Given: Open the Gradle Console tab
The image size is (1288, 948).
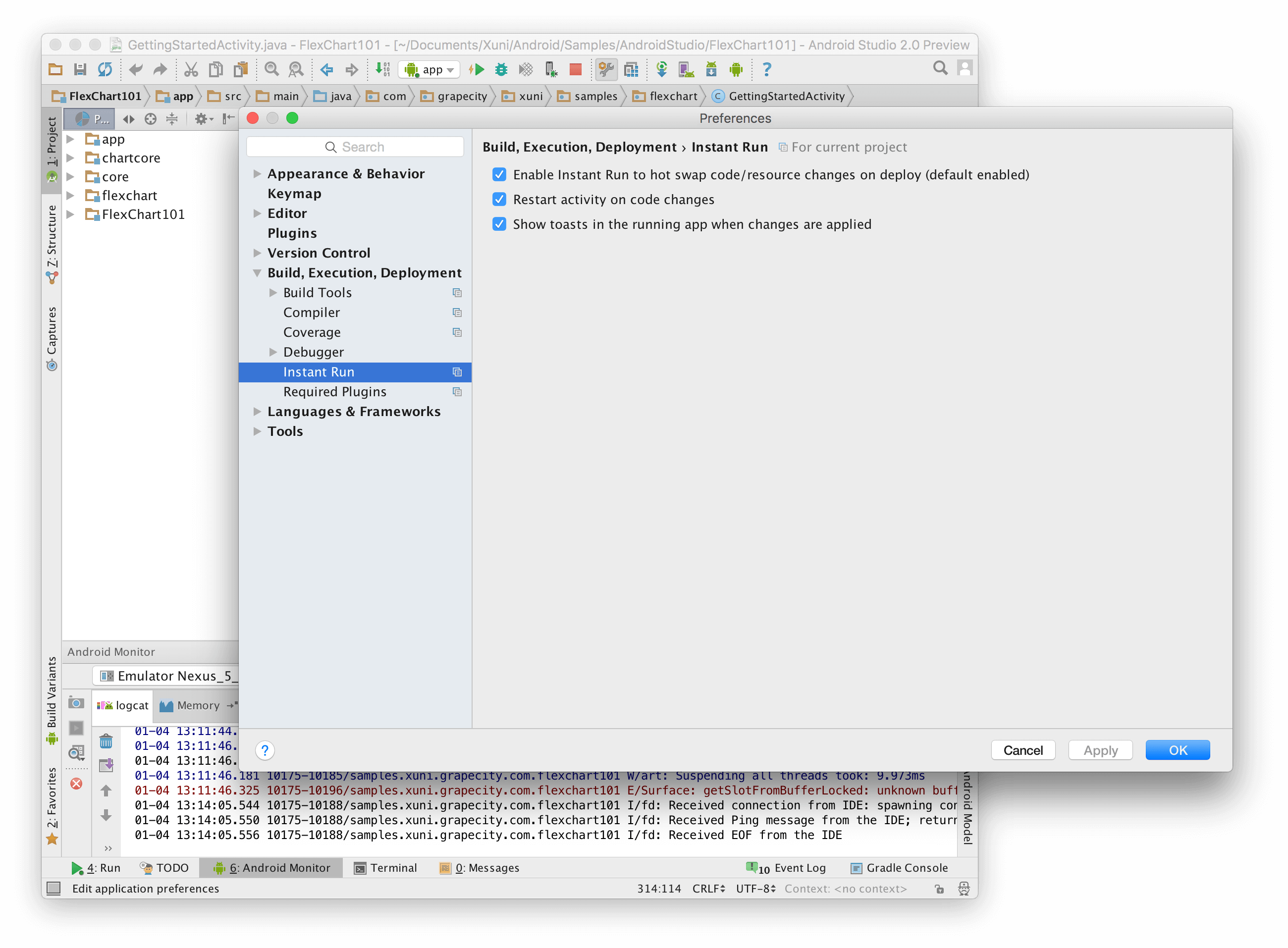Looking at the screenshot, I should (899, 868).
